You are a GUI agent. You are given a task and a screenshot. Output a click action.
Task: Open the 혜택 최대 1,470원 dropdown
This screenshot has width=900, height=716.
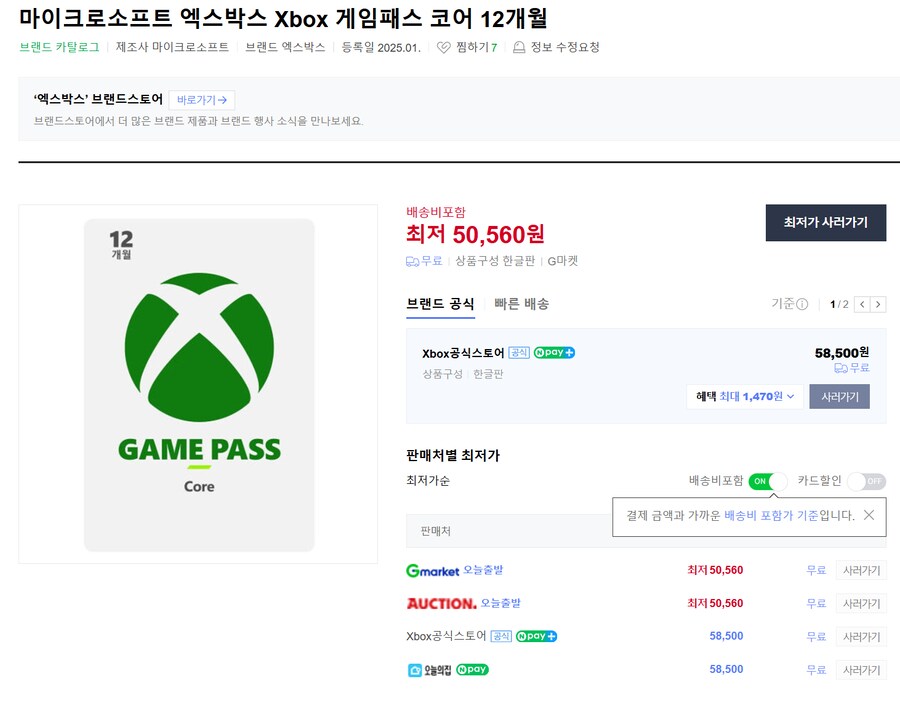744,396
